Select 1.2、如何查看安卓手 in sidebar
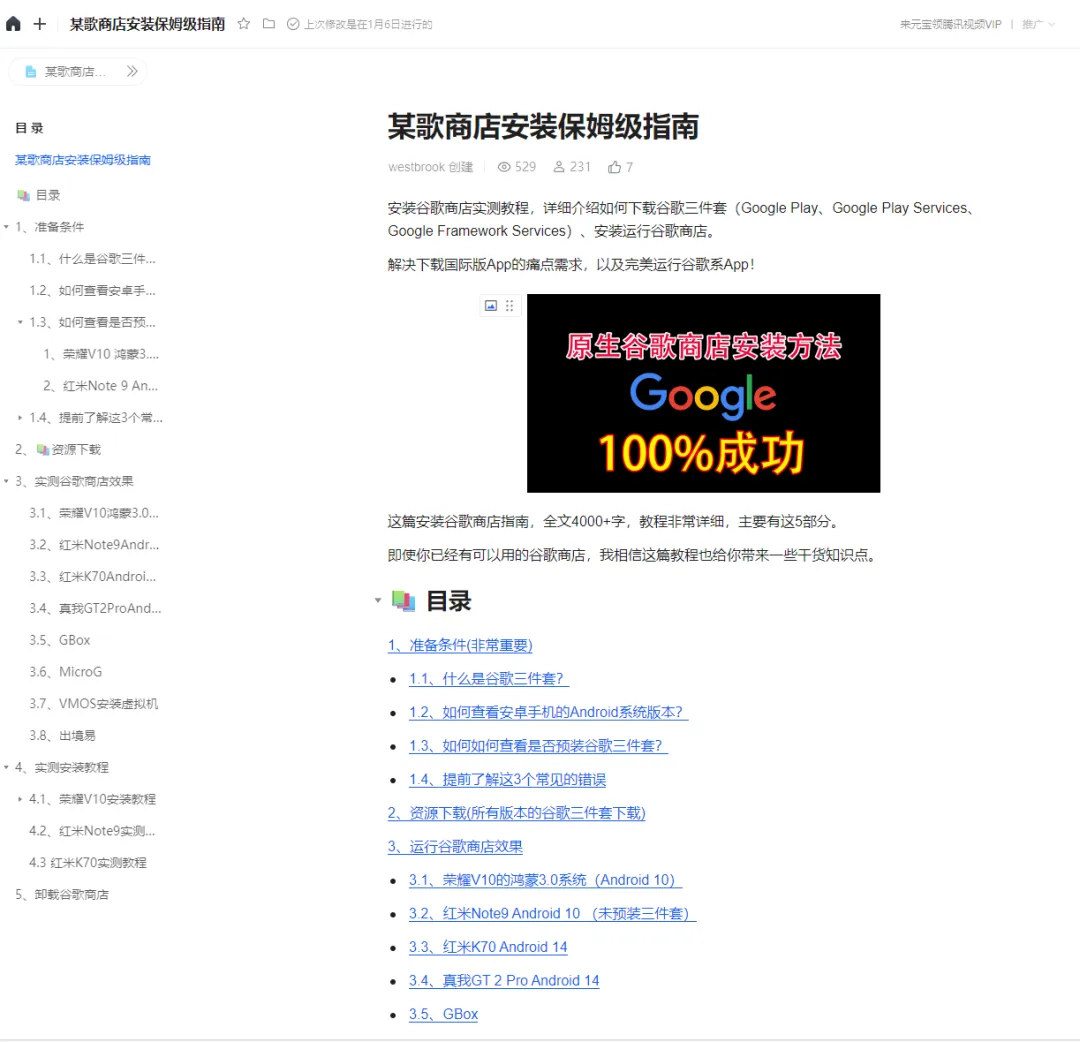 click(92, 290)
